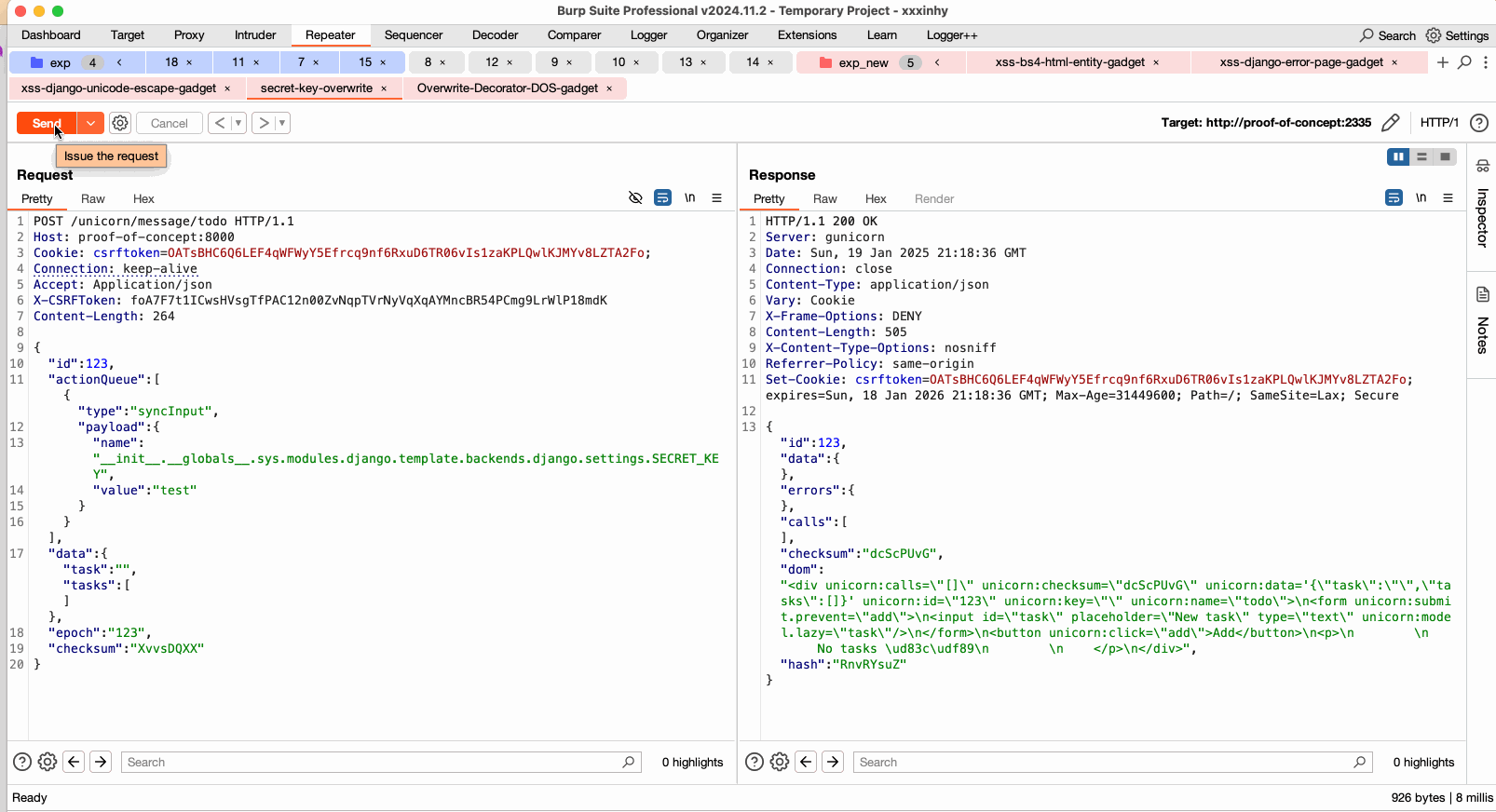Screen dimensions: 1496x812
Task: Click the Cancel button
Action: 170,123
